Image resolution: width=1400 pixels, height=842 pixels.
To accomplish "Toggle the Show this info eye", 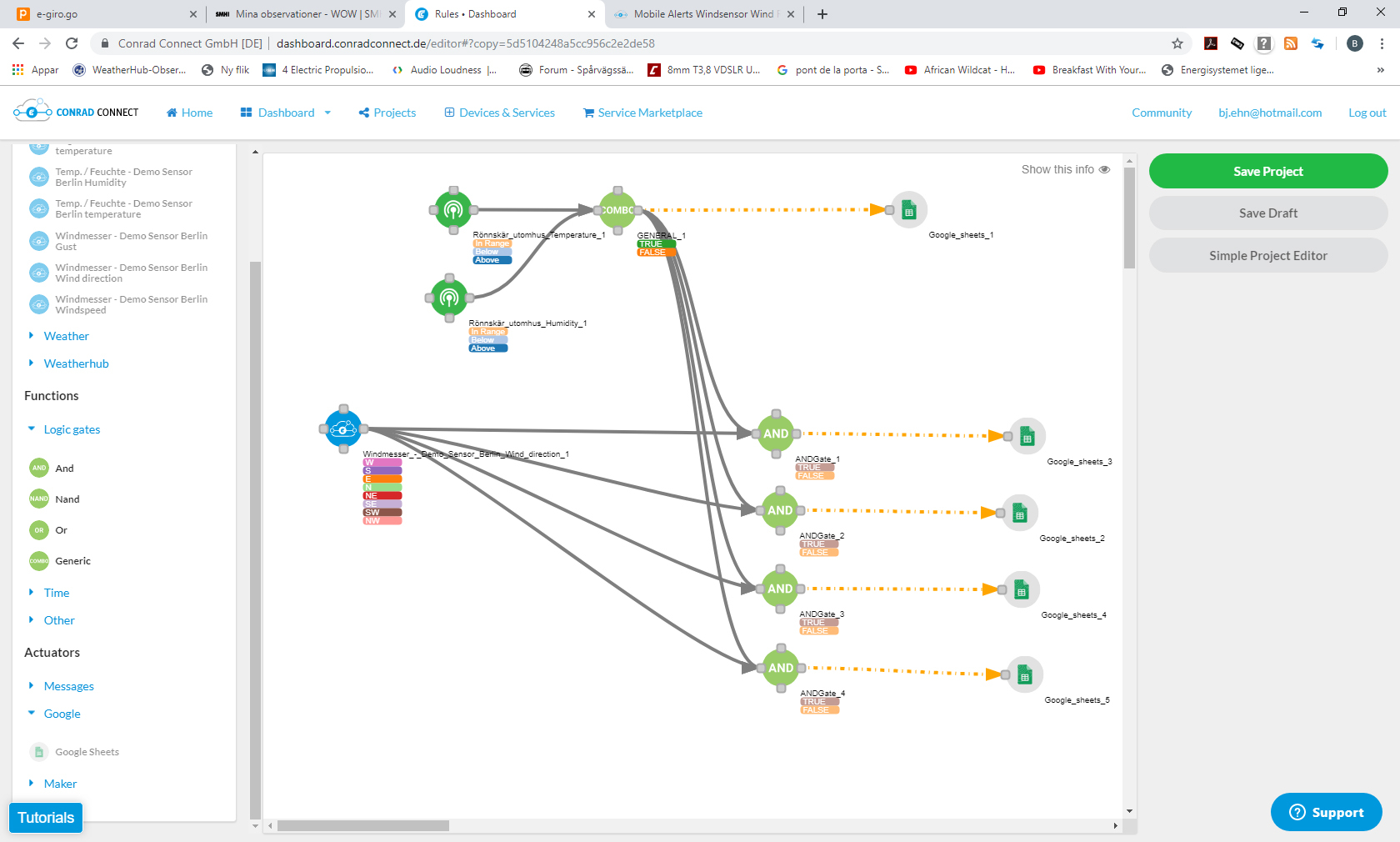I will [1104, 169].
